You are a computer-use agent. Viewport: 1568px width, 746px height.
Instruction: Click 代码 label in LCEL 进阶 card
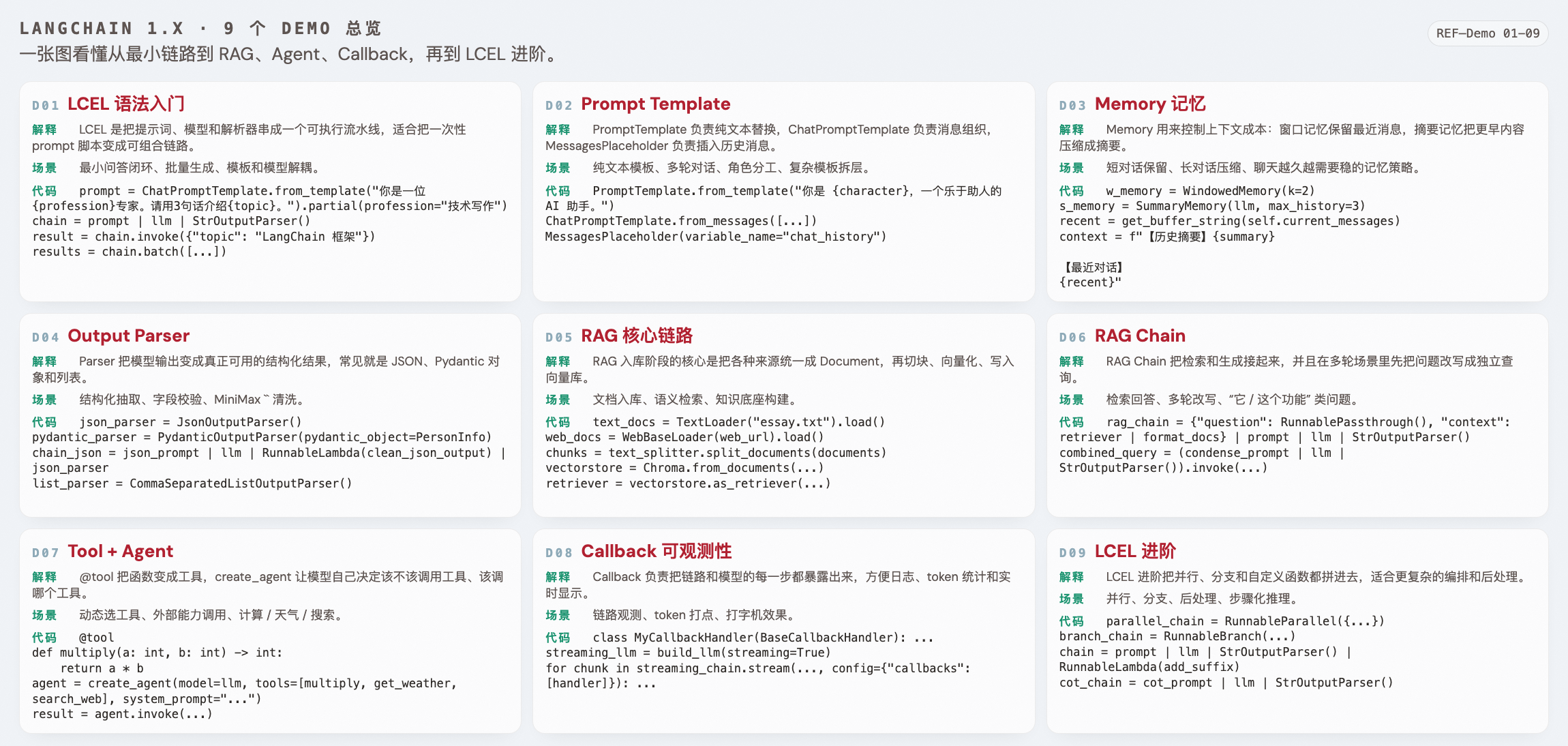[1072, 621]
